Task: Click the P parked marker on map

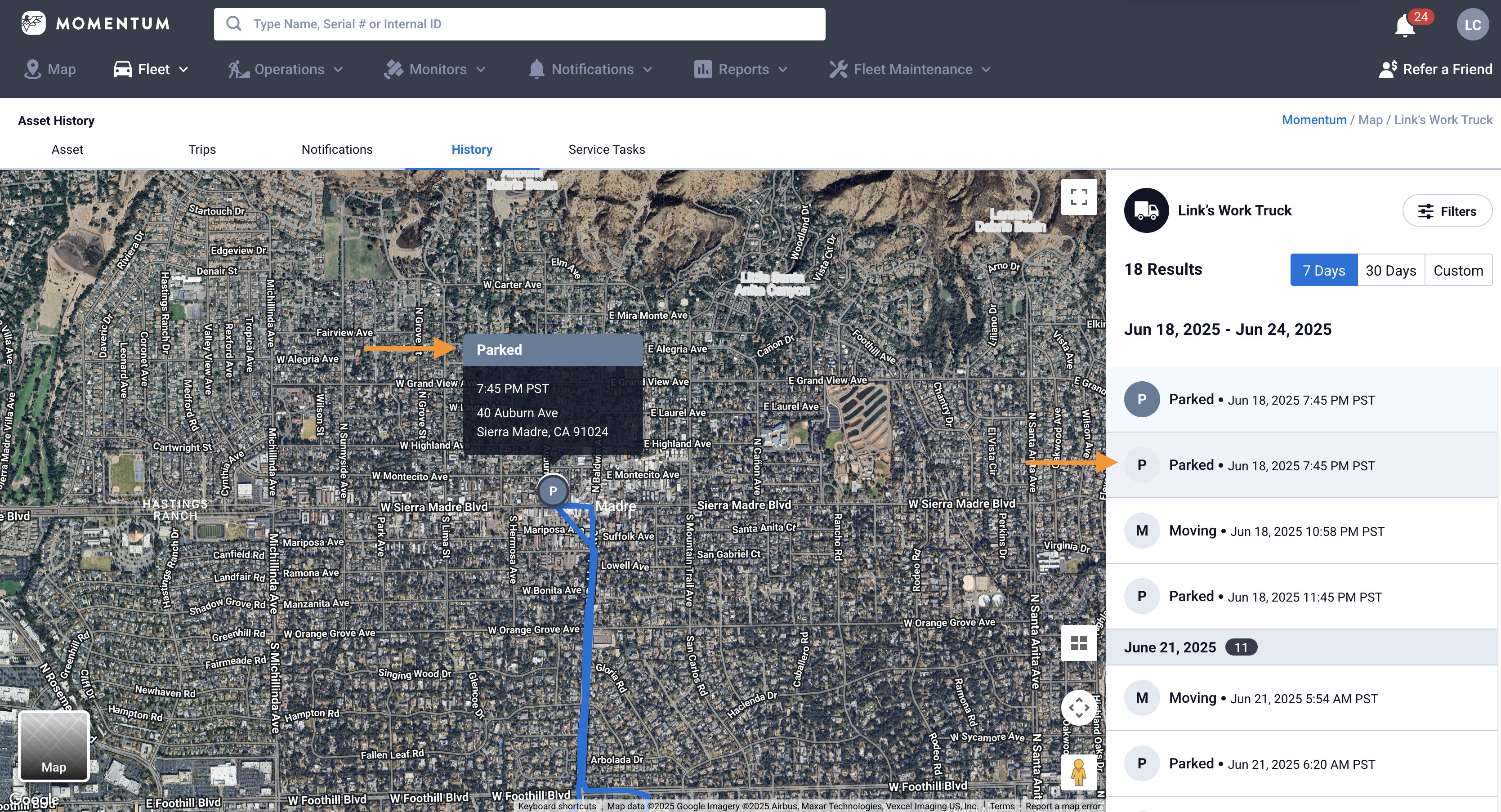Action: (x=552, y=491)
